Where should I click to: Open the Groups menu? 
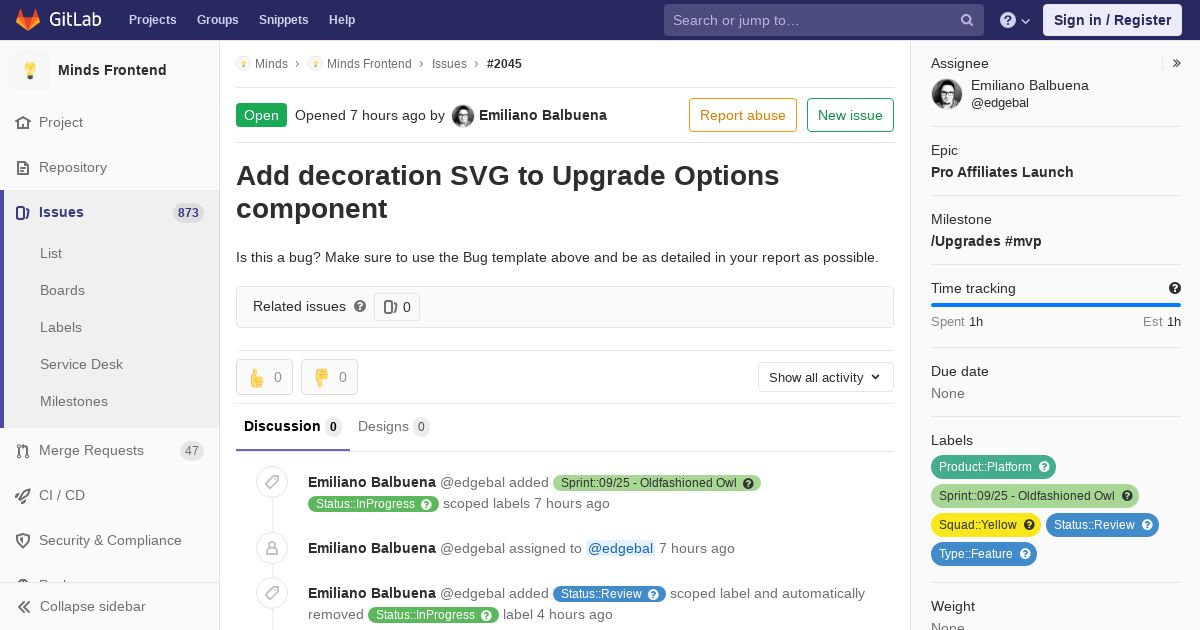[217, 20]
